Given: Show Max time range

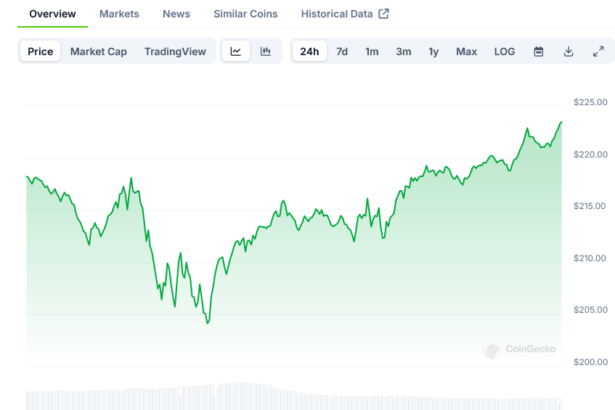Looking at the screenshot, I should [x=466, y=51].
